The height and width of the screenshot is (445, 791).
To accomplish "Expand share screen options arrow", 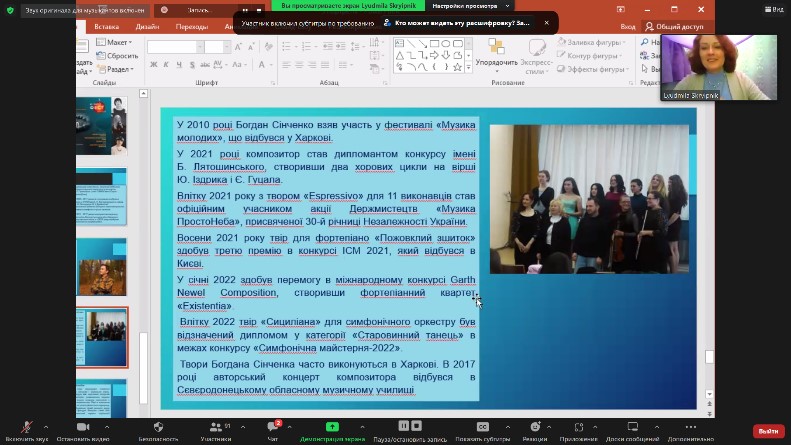I will [x=362, y=427].
